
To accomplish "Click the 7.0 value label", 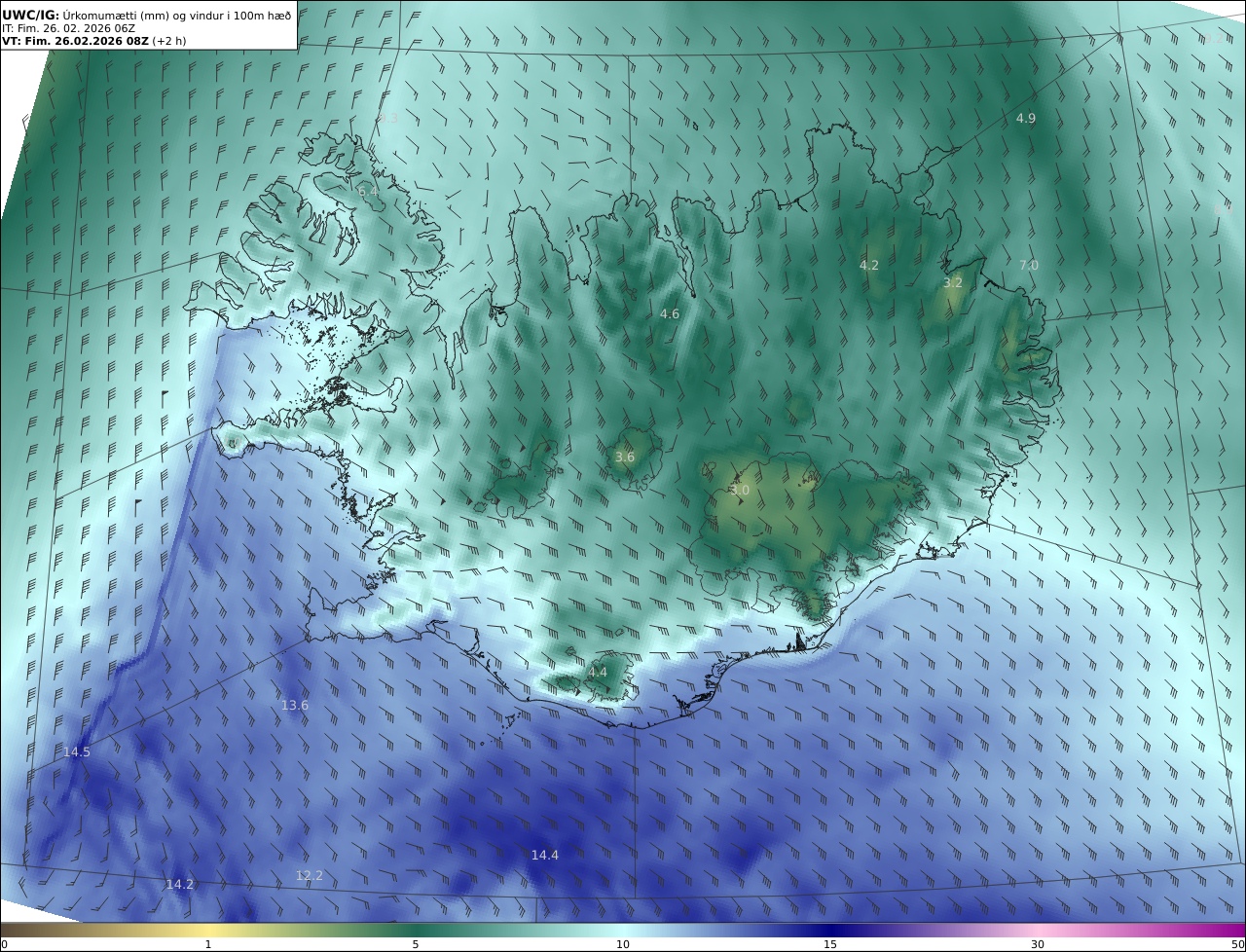I will coord(1029,265).
